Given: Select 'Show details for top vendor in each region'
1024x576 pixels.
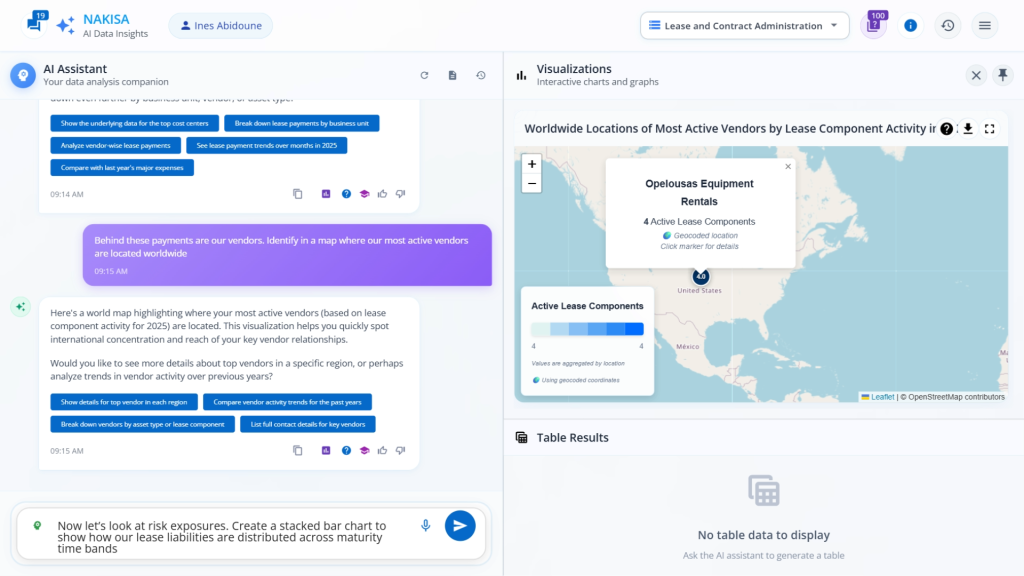Looking at the screenshot, I should 123,402.
